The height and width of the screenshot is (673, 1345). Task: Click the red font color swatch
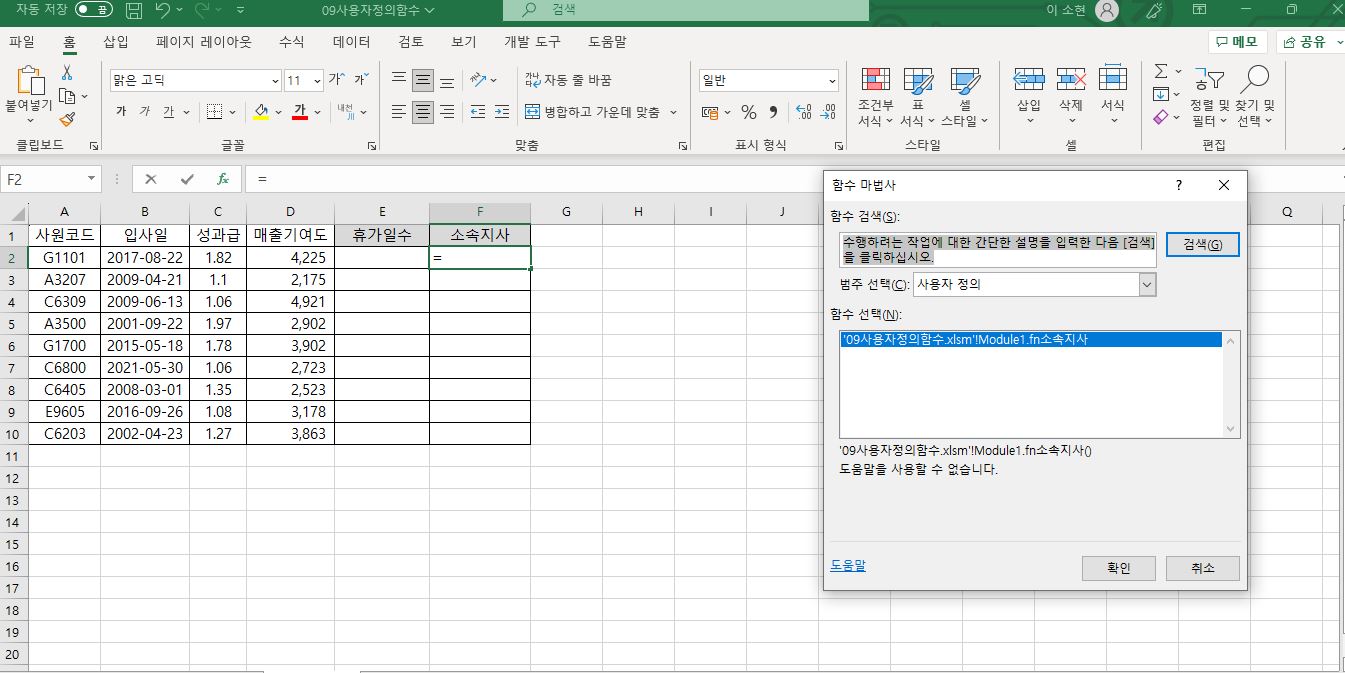299,112
